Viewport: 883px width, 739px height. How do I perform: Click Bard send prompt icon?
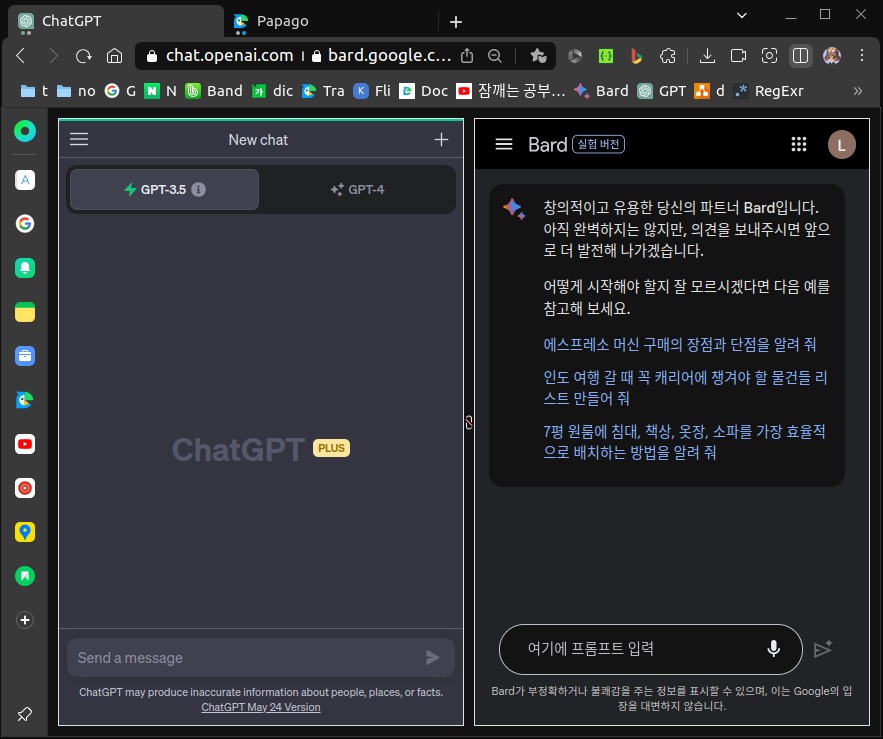823,648
